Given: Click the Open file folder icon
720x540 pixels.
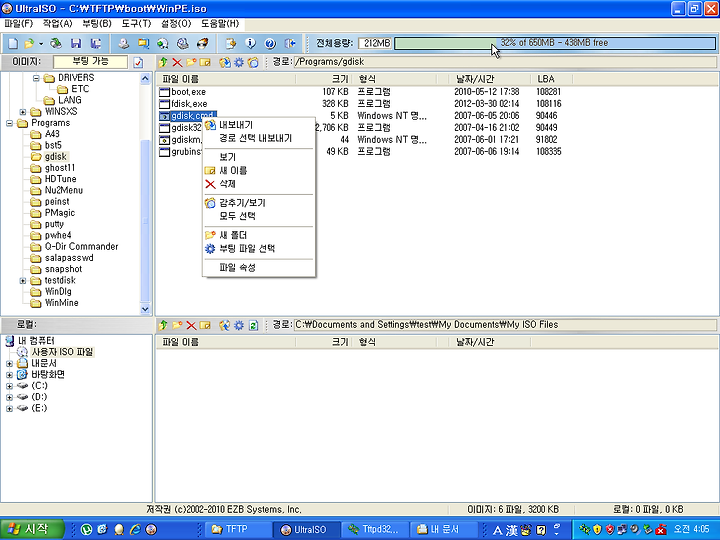Looking at the screenshot, I should [x=29, y=44].
